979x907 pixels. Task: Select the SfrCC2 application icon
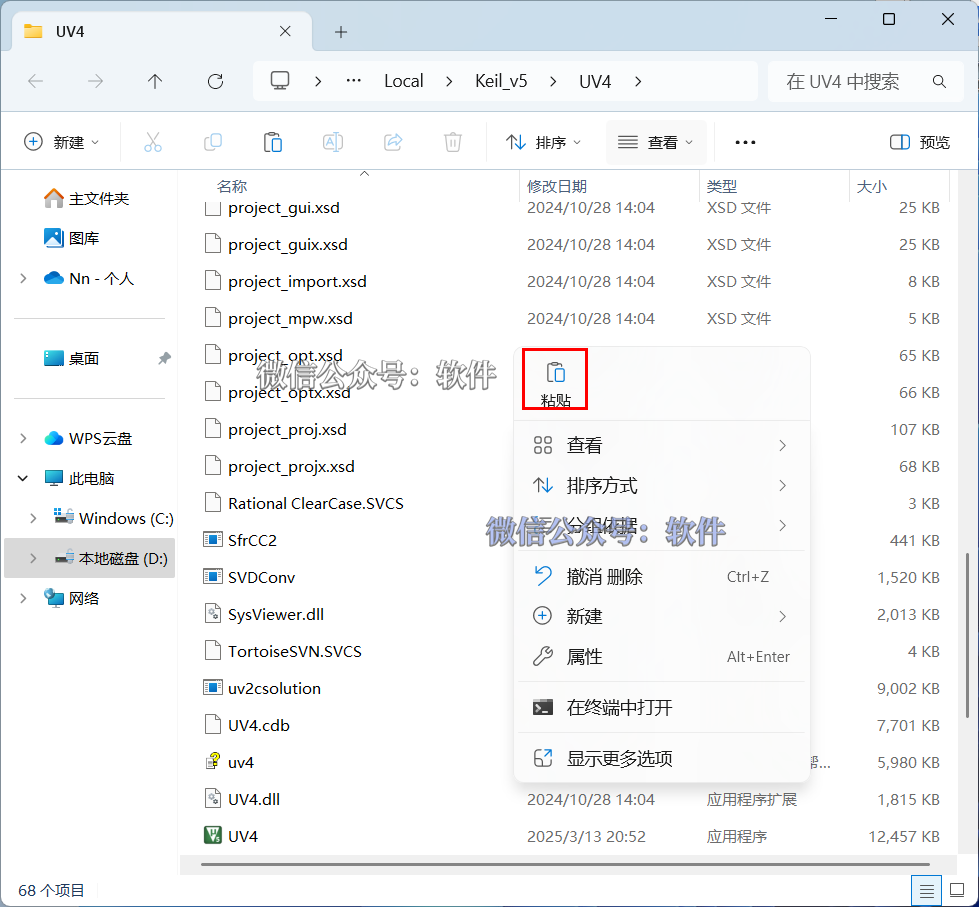click(213, 539)
